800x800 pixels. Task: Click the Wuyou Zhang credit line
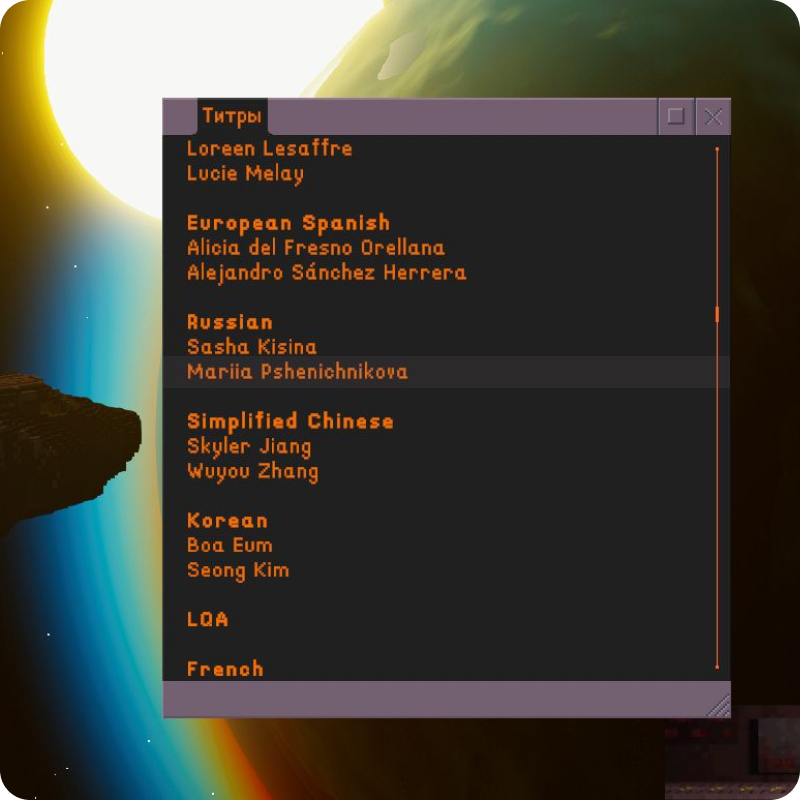[252, 471]
